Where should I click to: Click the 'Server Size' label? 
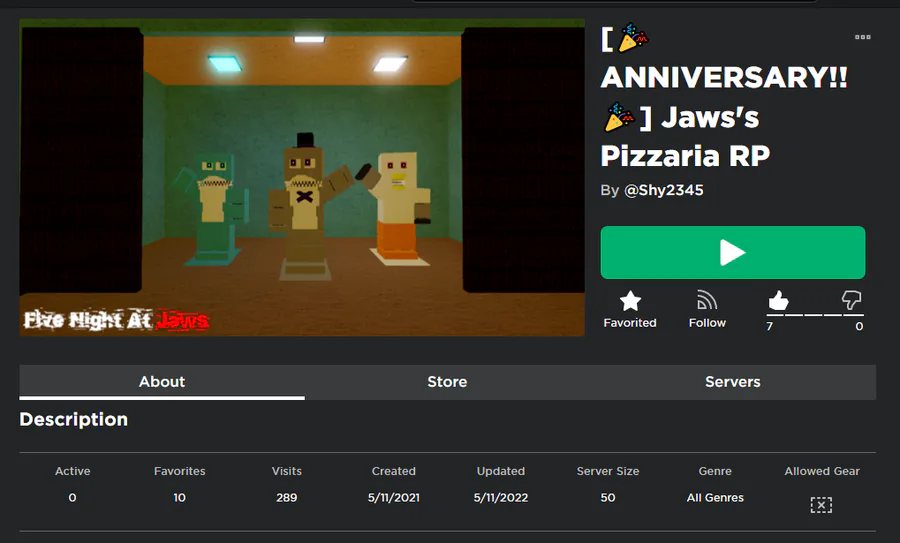[x=608, y=471]
